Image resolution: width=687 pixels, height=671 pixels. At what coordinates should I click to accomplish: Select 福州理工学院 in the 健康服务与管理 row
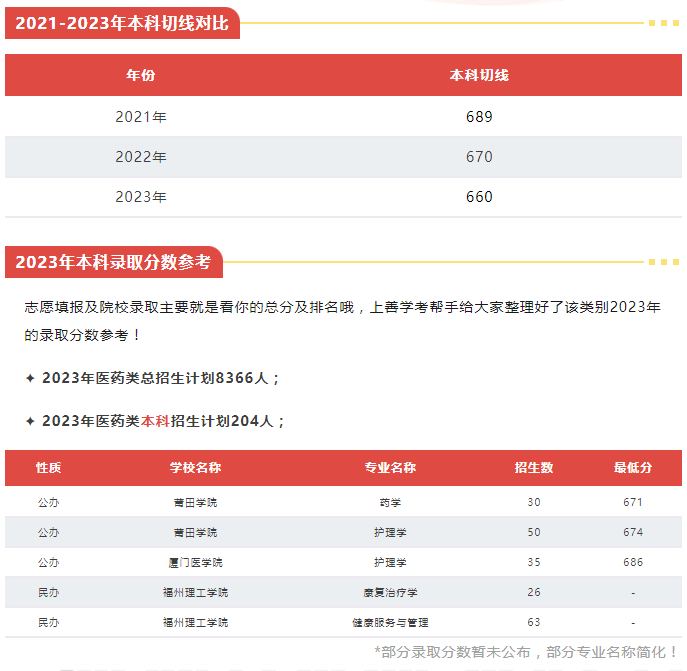(x=195, y=622)
